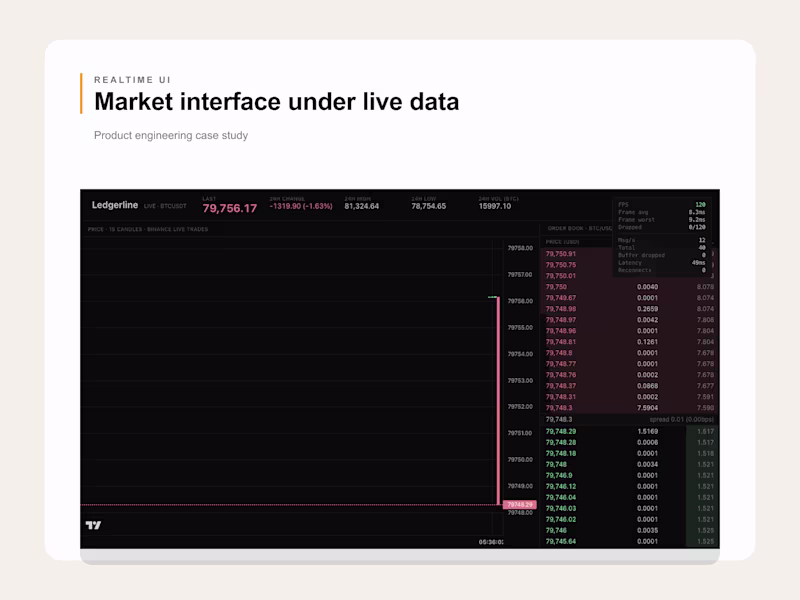
Task: Click the PRICE (USD) column header
Action: 562,242
